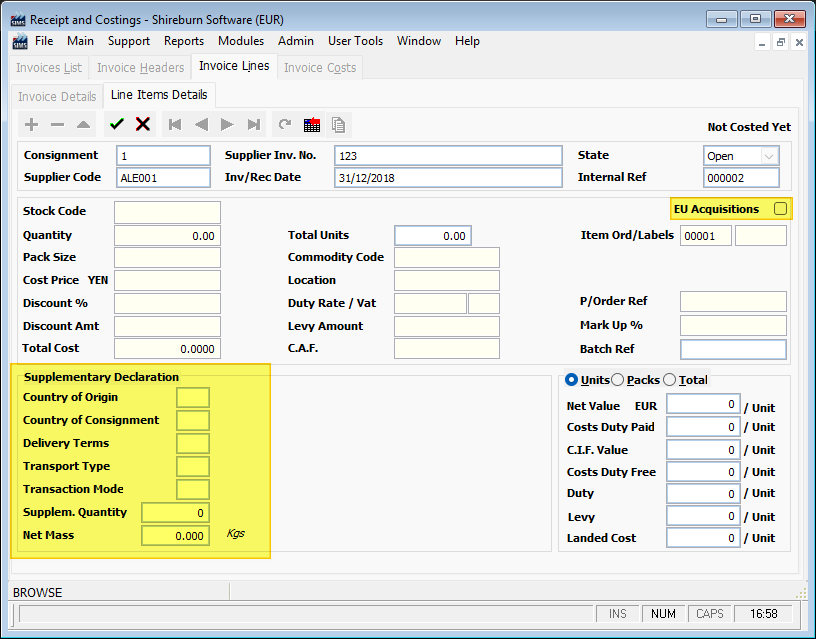Viewport: 816px width, 639px height.
Task: Switch to the Invoice Details tab
Action: (57, 96)
